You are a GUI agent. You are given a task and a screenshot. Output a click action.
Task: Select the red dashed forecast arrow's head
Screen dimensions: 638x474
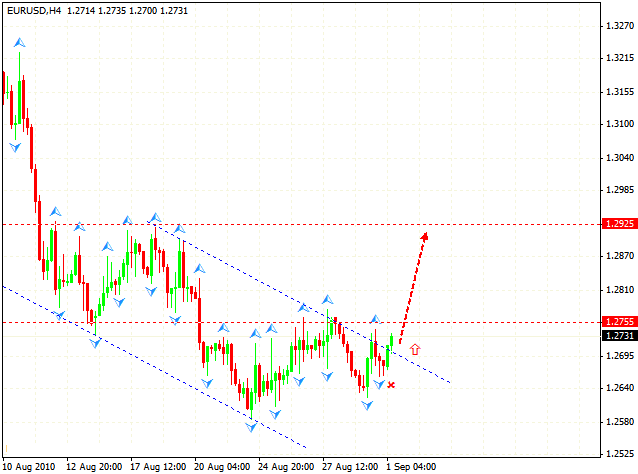click(x=424, y=236)
